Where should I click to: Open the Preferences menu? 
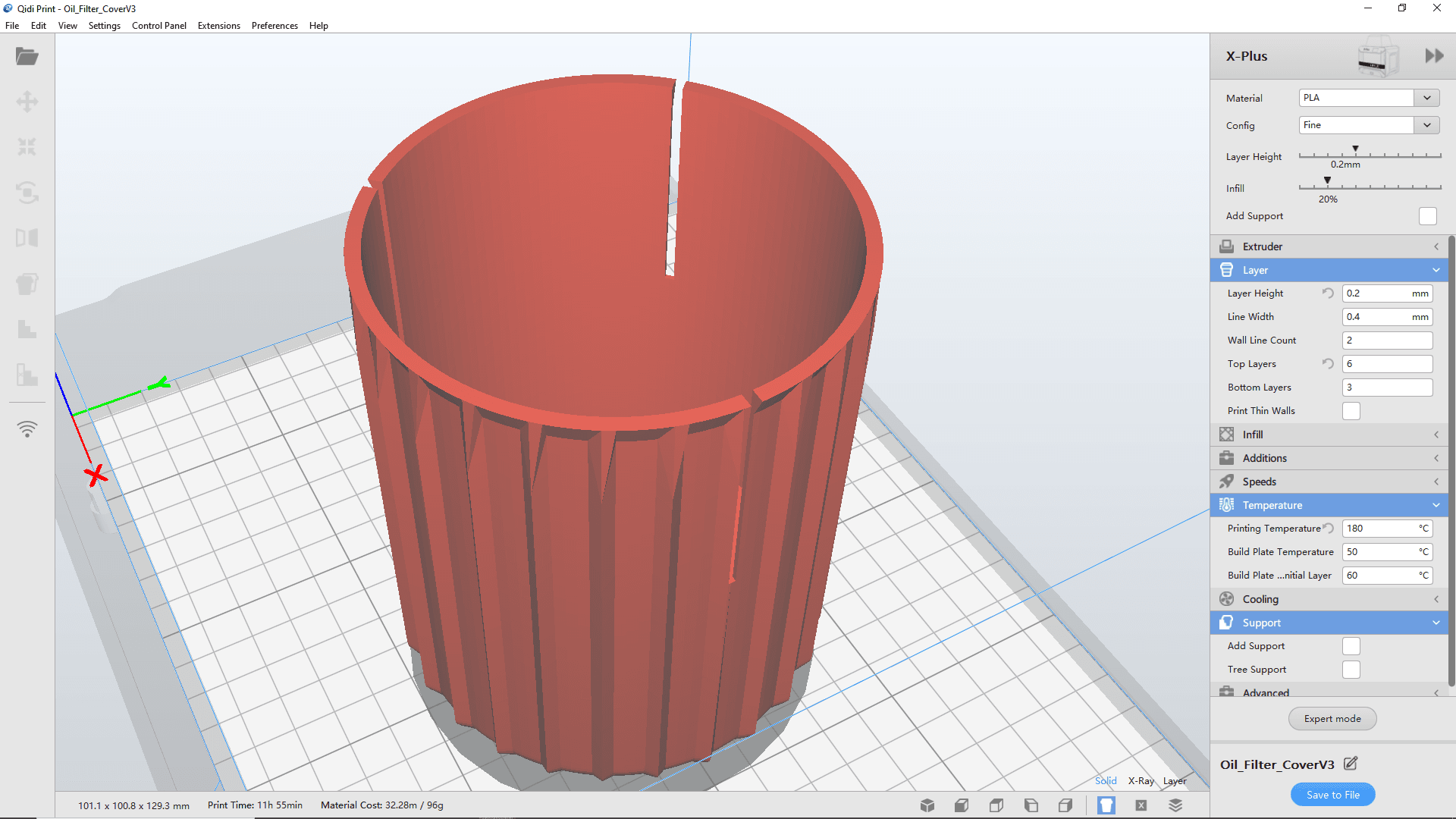click(275, 26)
